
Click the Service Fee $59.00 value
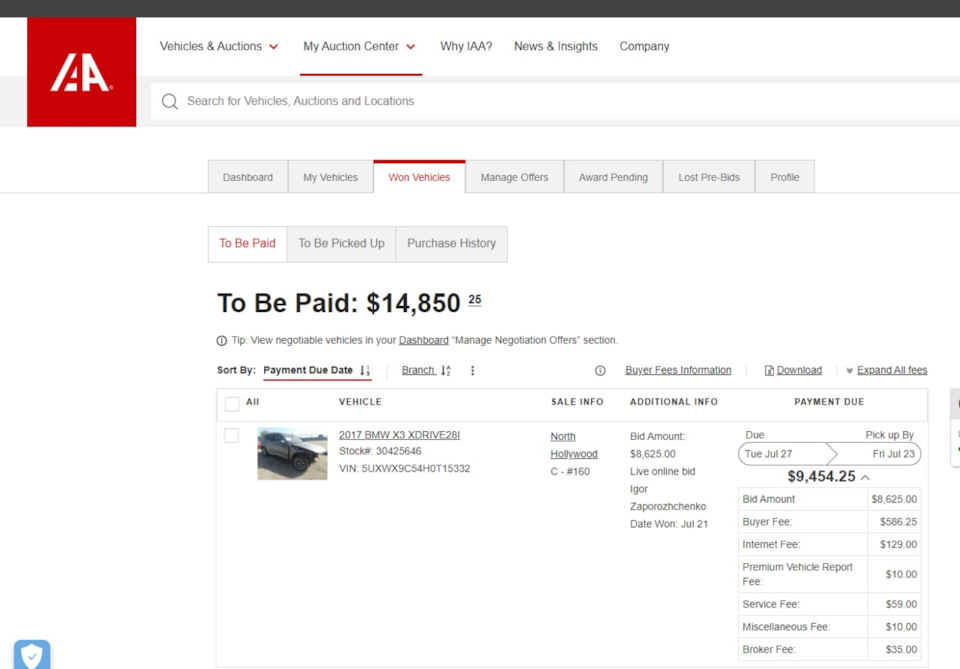pos(901,605)
